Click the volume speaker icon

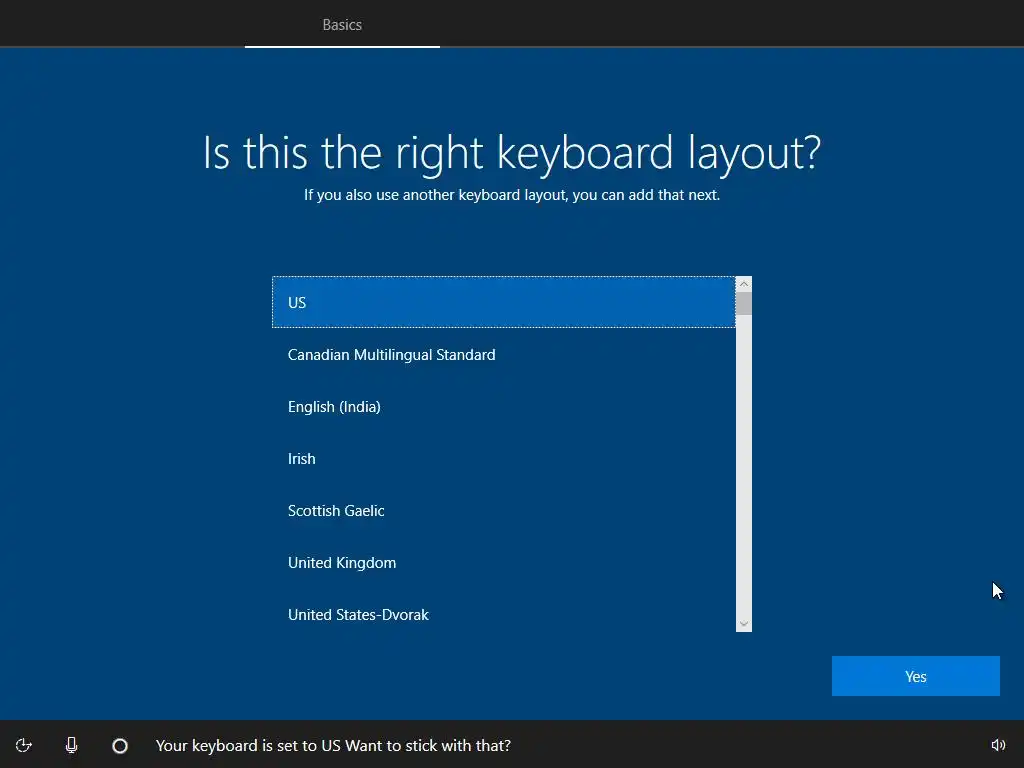998,745
